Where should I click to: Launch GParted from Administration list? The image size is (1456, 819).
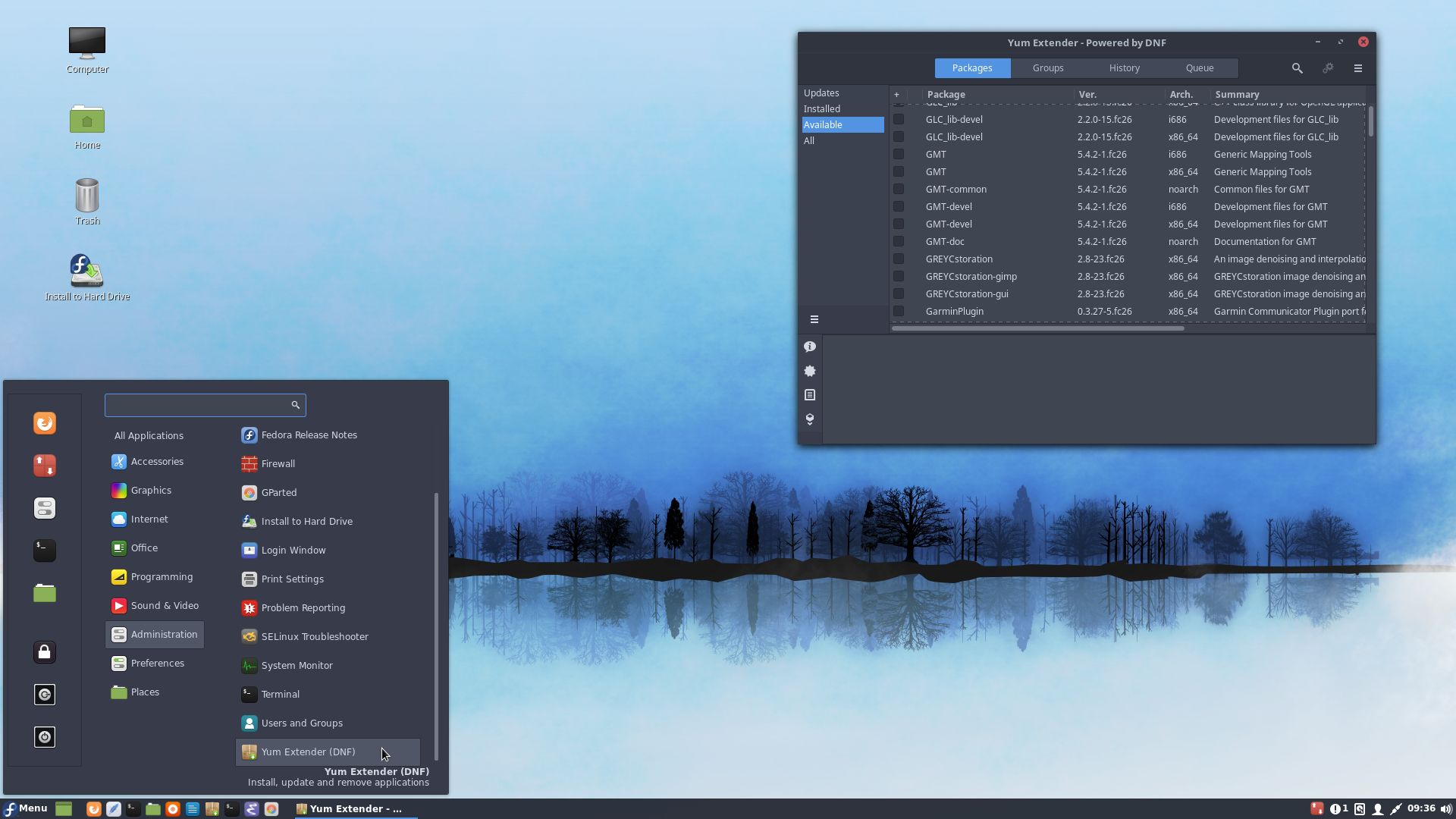[328, 493]
